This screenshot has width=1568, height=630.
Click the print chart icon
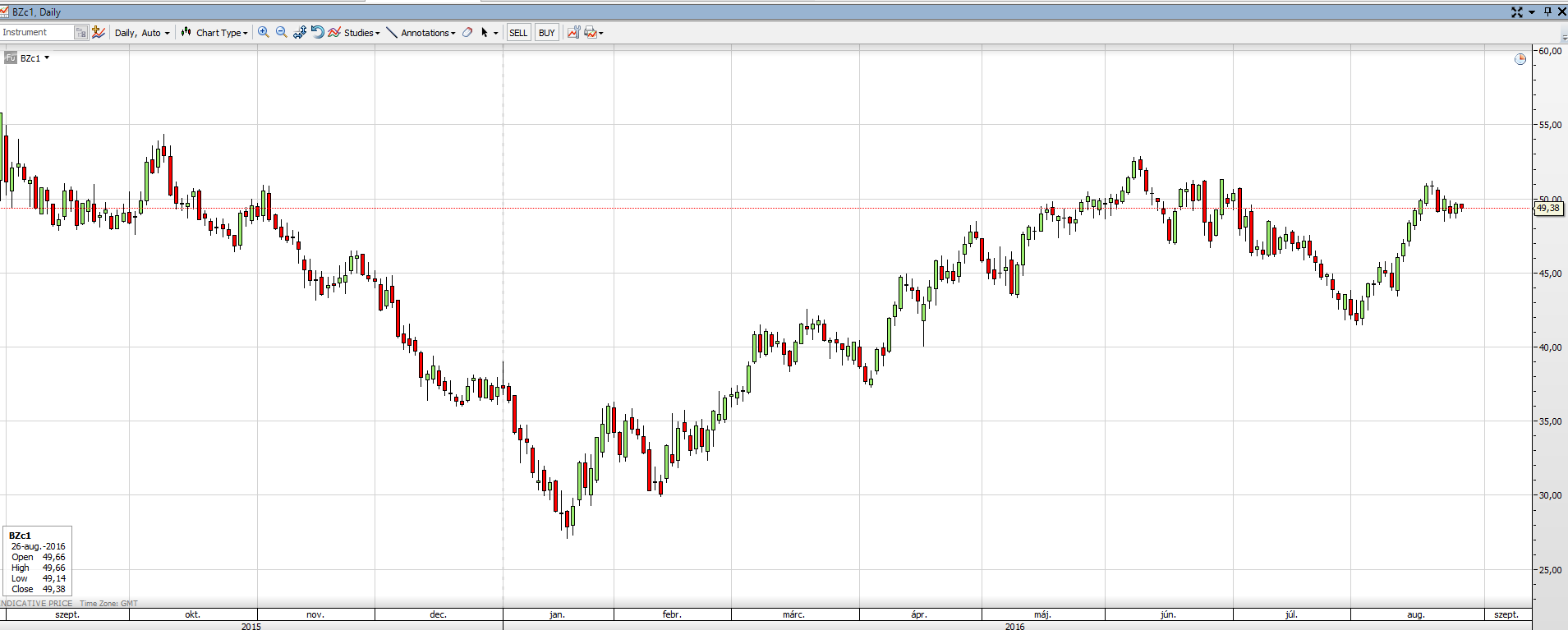(590, 33)
